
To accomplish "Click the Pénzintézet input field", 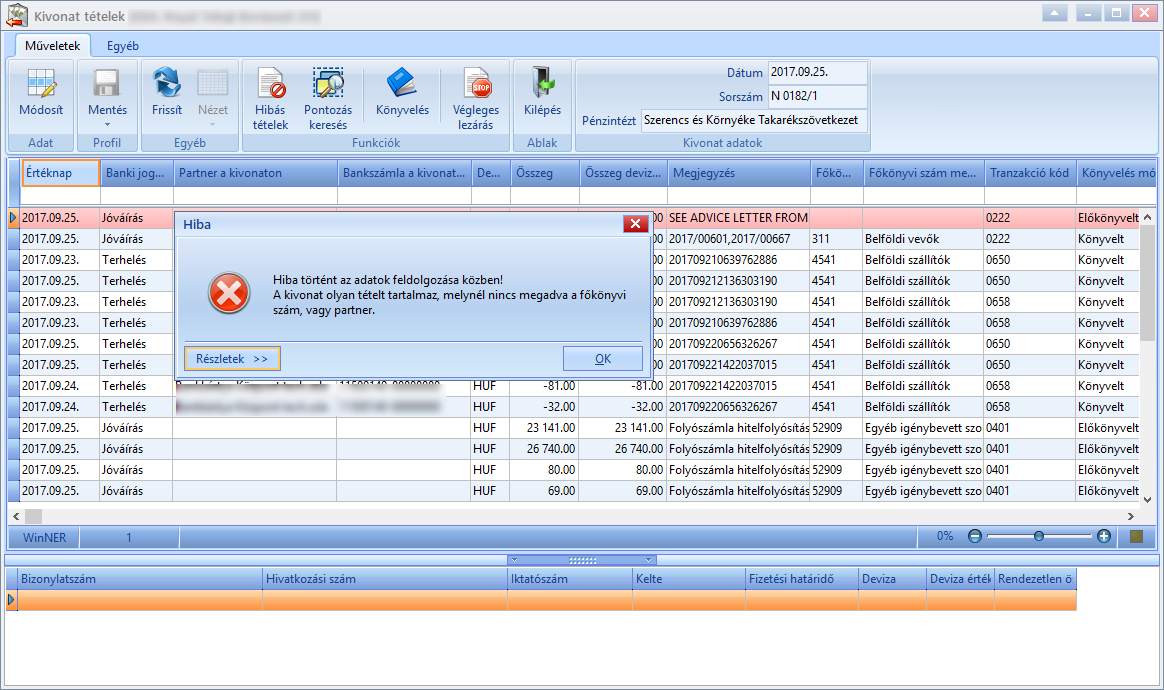I will [x=754, y=120].
